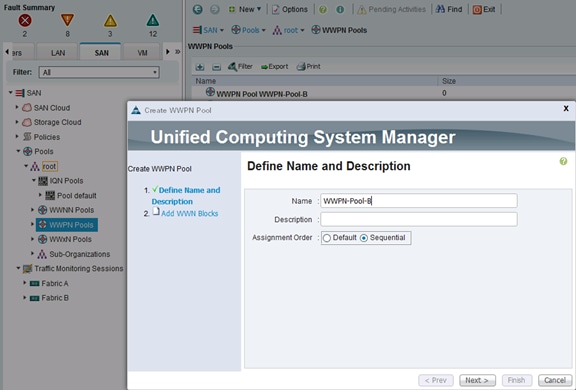Click the Filter button in table toolbar
This screenshot has height=390, width=576.
240,66
